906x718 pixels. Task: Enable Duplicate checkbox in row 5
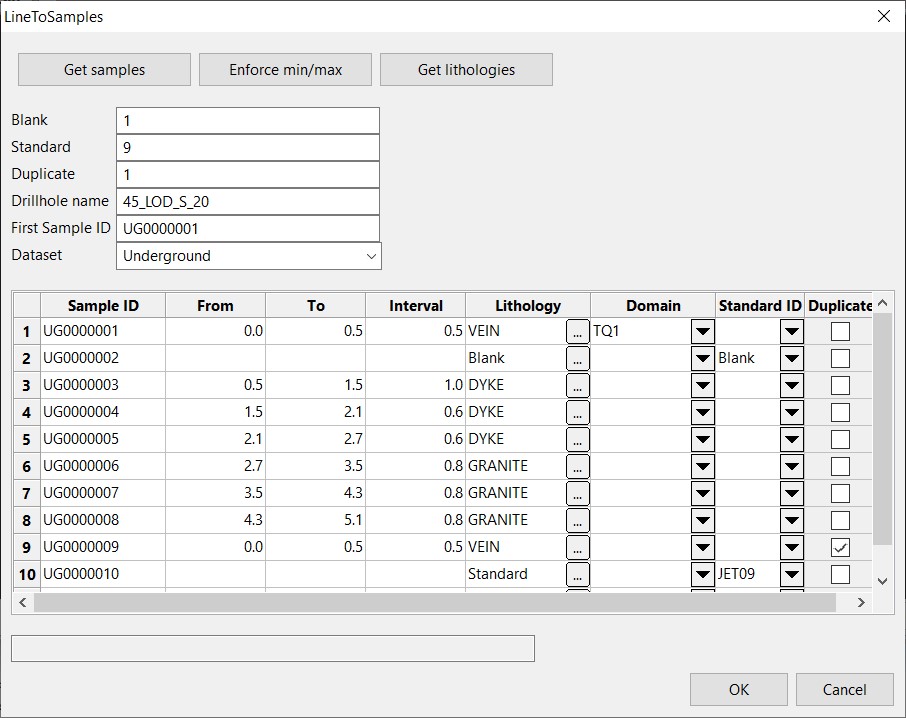pyautogui.click(x=840, y=439)
